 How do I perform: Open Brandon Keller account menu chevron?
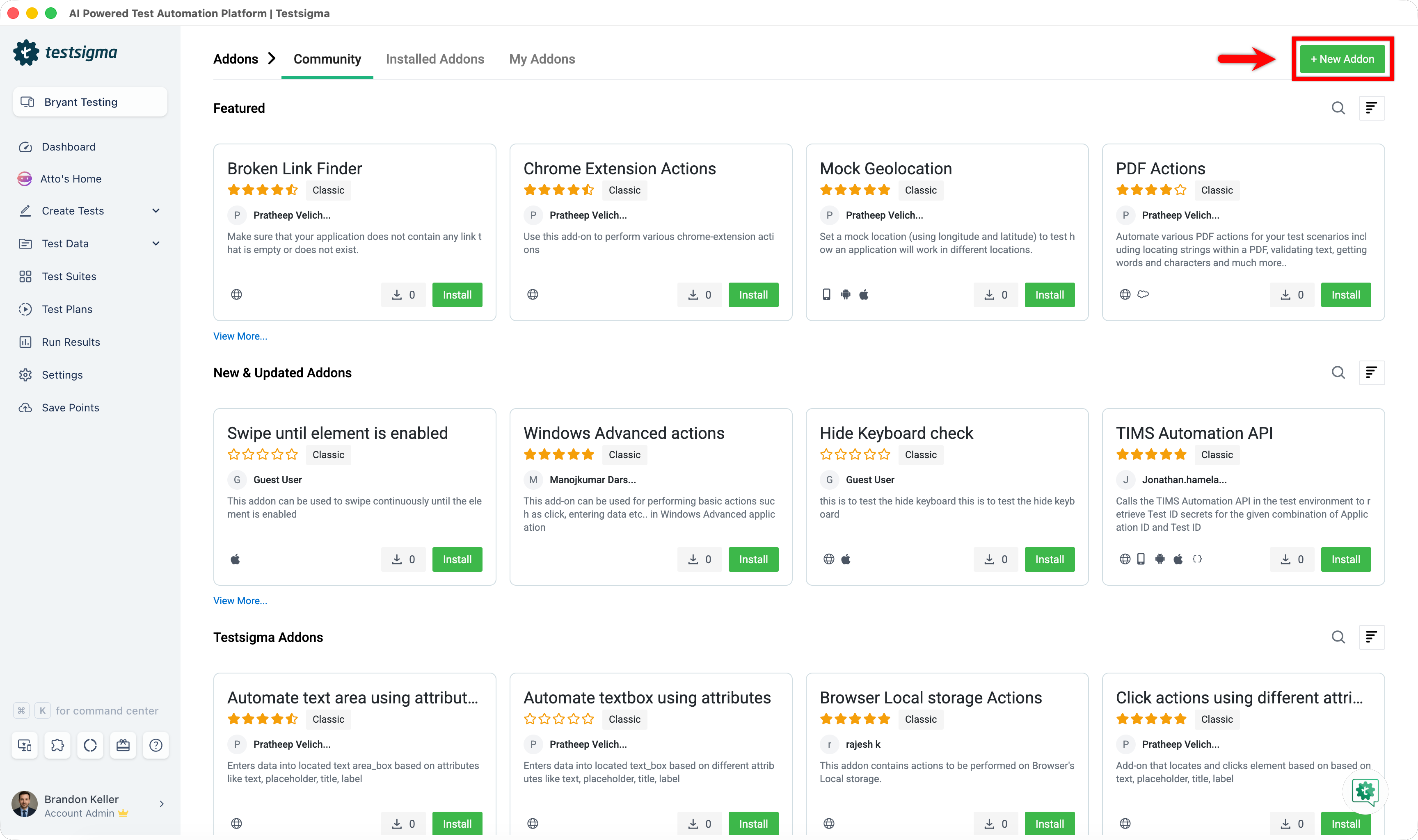(x=161, y=804)
